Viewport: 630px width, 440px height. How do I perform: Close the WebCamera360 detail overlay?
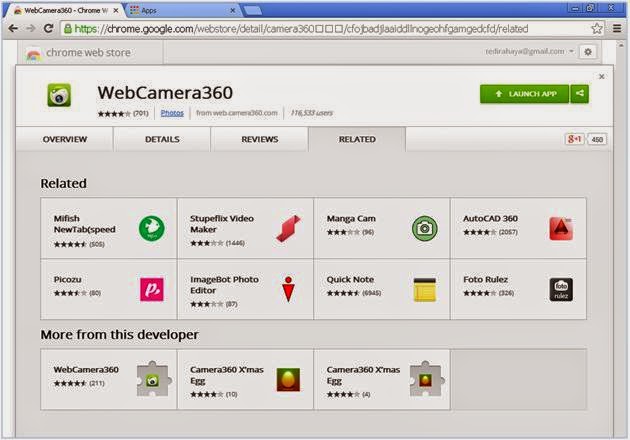601,76
